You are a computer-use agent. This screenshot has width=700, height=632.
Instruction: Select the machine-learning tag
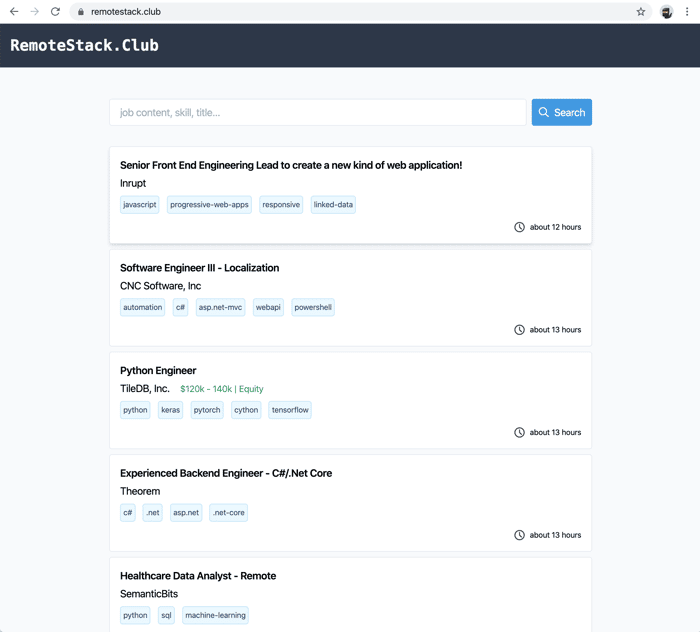215,615
